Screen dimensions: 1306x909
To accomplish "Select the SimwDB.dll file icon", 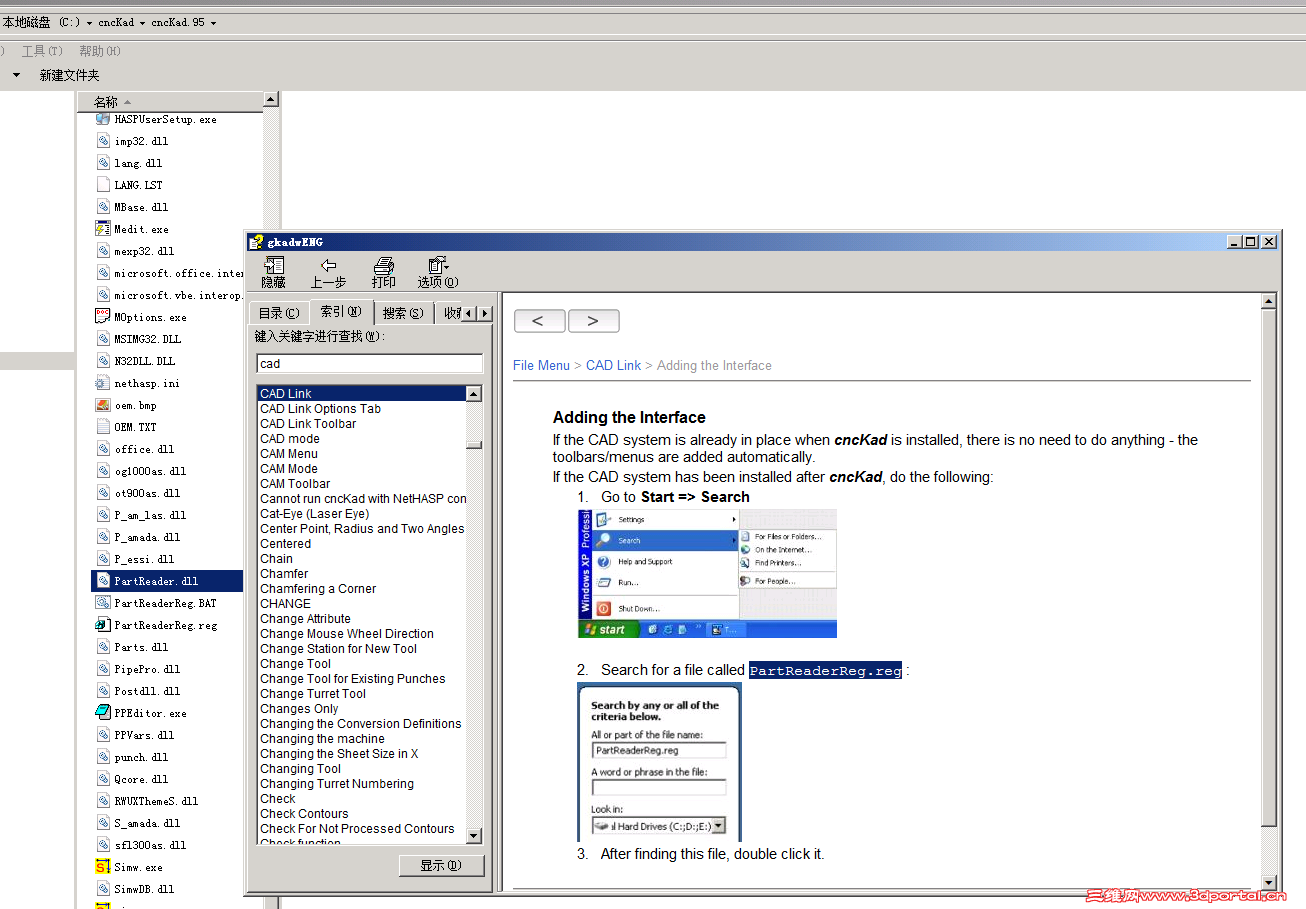I will pos(103,889).
